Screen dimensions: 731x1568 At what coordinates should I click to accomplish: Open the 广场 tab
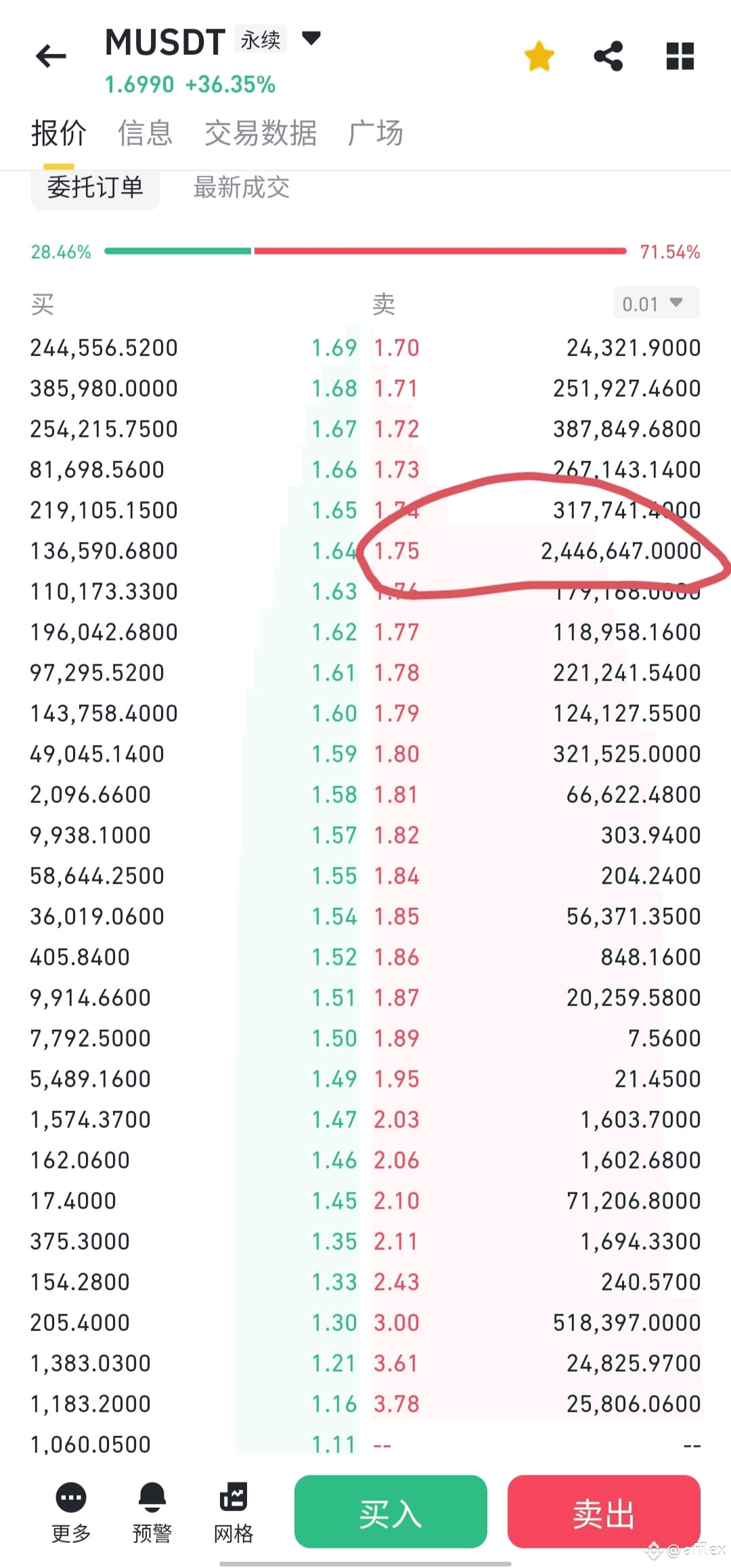coord(376,133)
